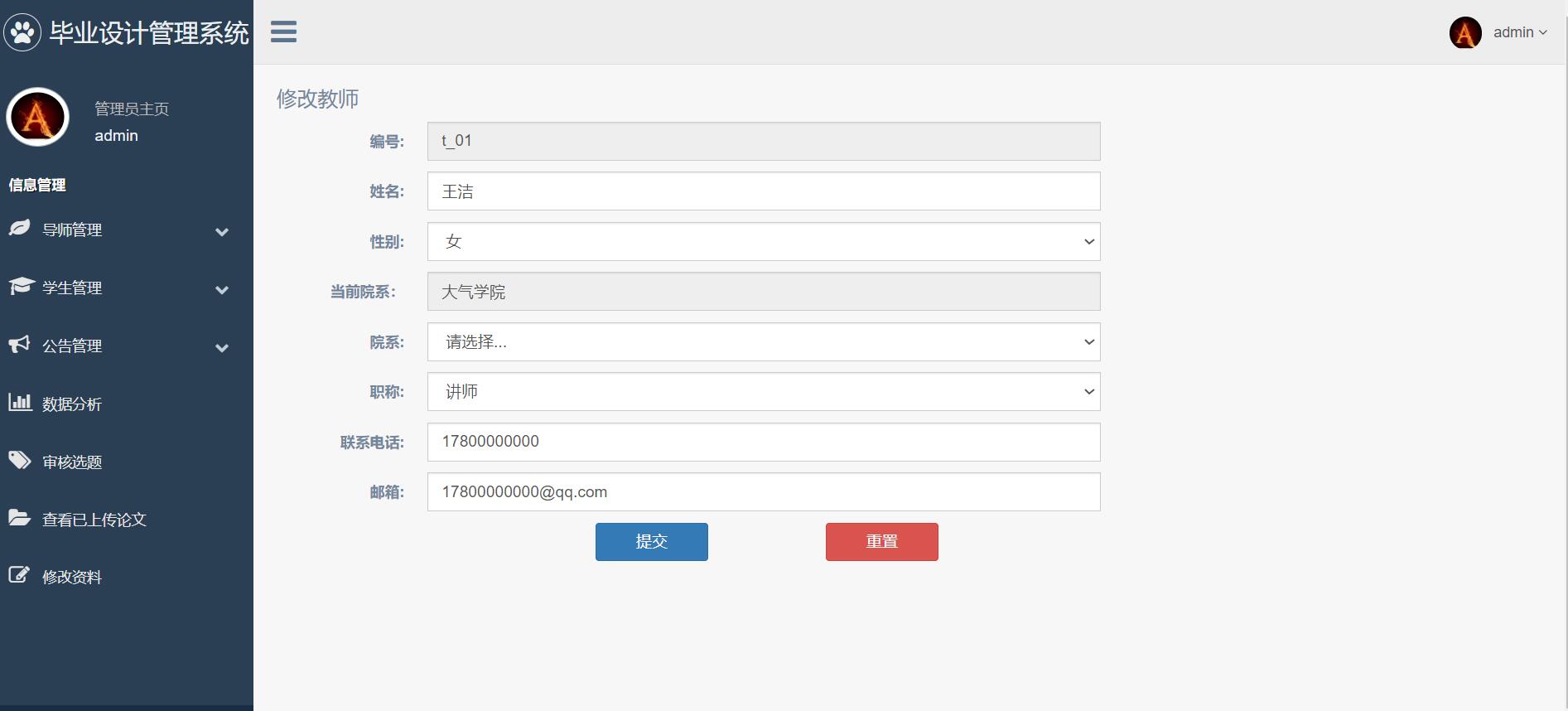Open the 职称 dropdown
The width and height of the screenshot is (1568, 711).
point(764,392)
